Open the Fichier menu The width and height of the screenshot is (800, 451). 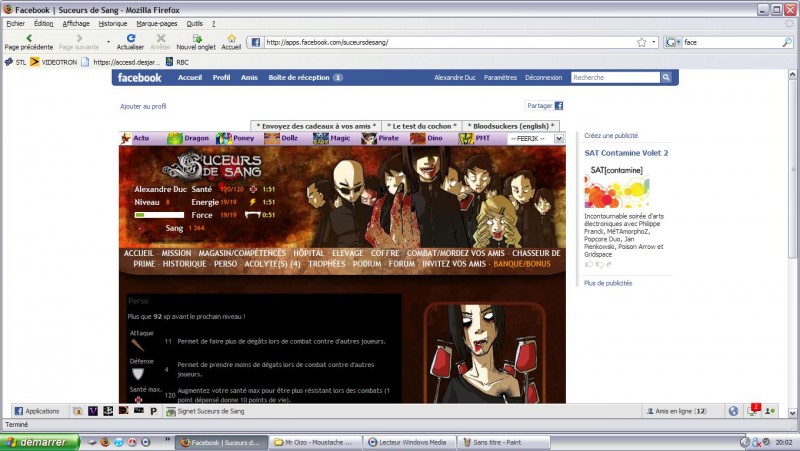15,23
